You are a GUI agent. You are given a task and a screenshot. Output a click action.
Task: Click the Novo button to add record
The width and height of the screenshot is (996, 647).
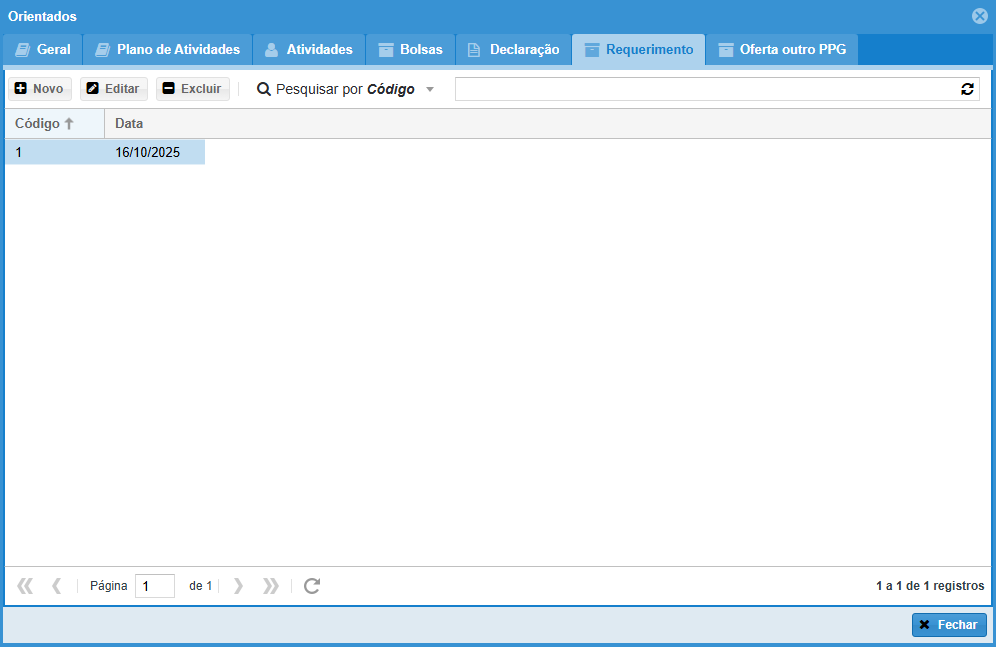(40, 89)
